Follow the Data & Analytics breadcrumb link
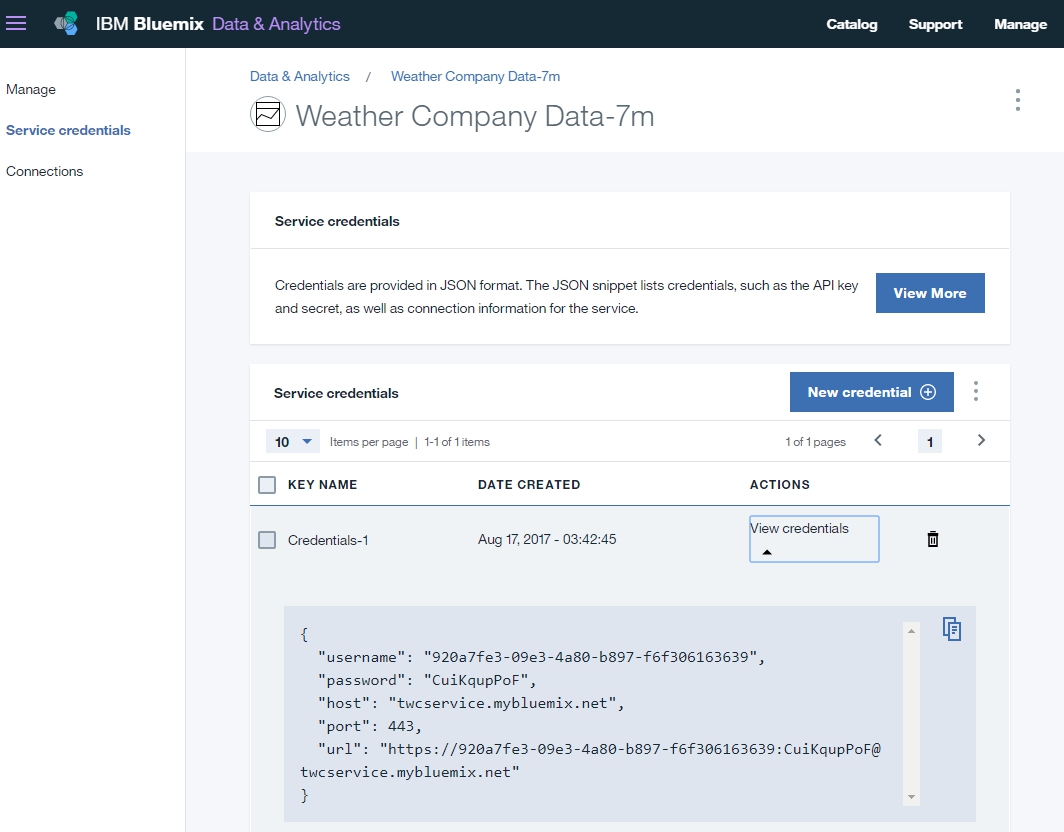Screen dimensions: 1064x832 pos(299,77)
